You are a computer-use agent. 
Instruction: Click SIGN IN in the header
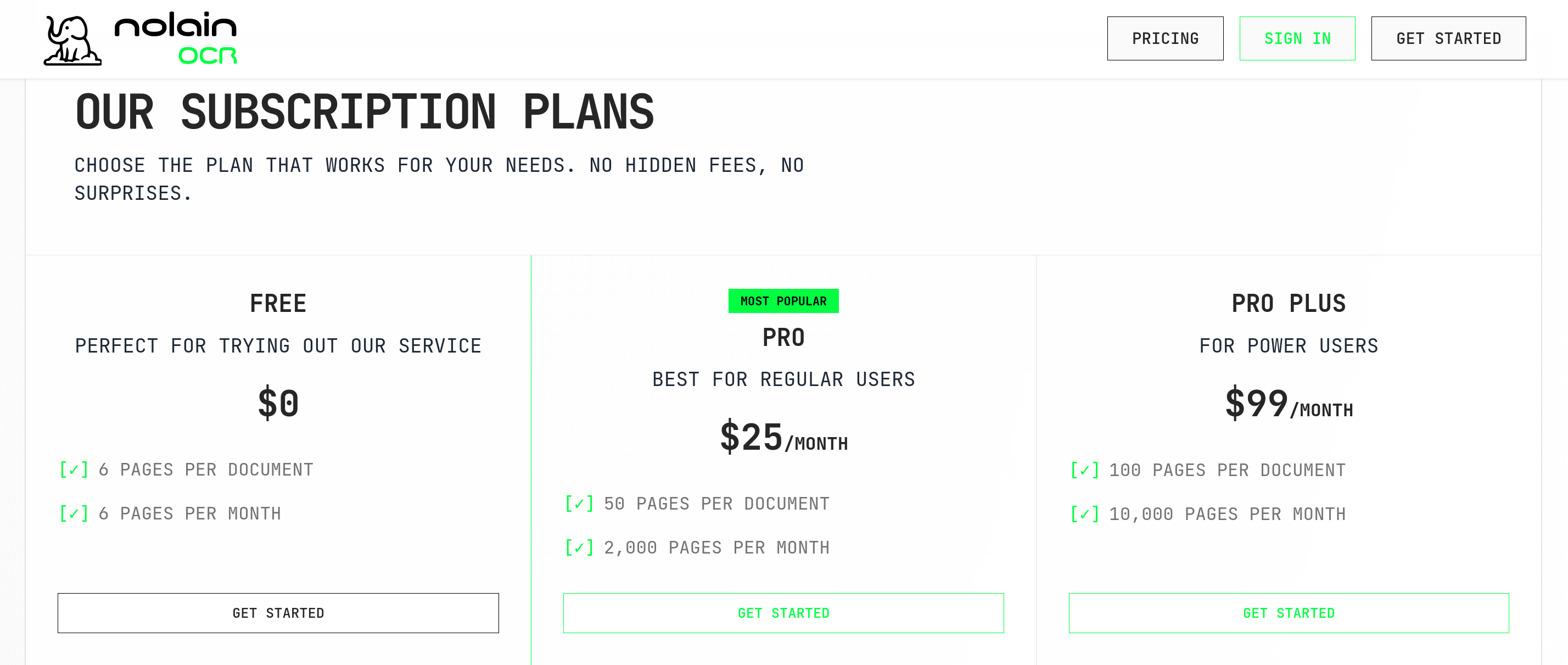pyautogui.click(x=1298, y=38)
